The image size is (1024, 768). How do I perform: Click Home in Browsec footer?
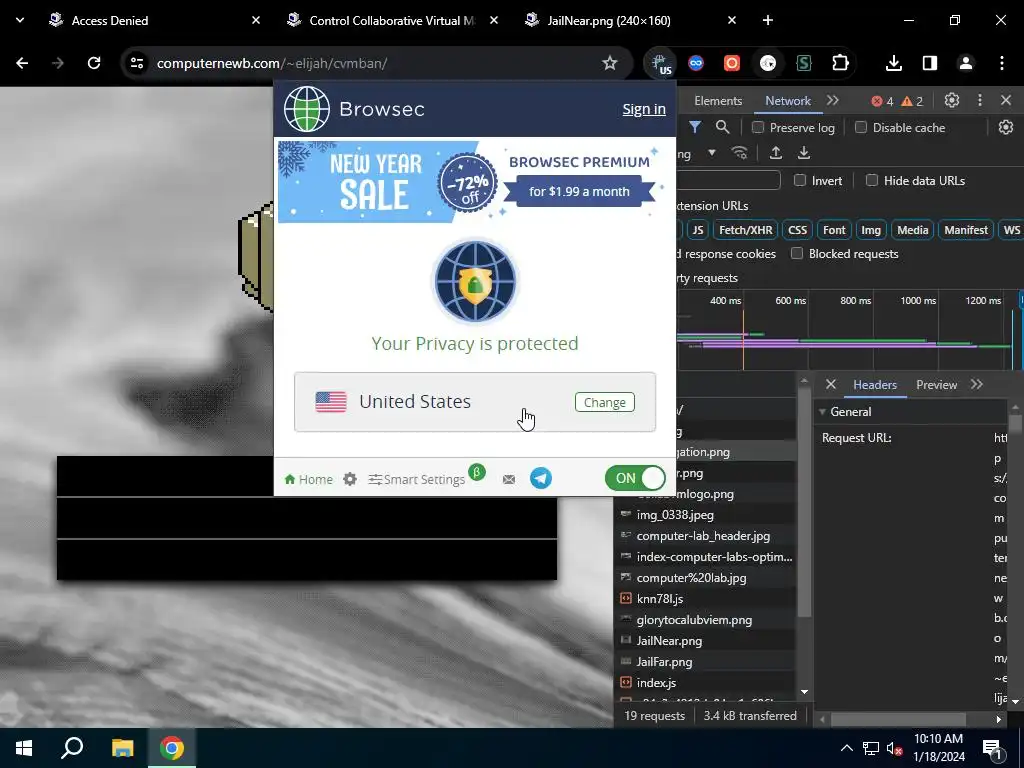[x=308, y=479]
